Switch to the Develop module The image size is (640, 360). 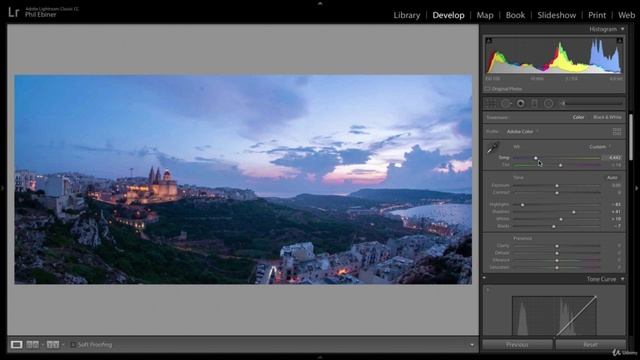[448, 15]
